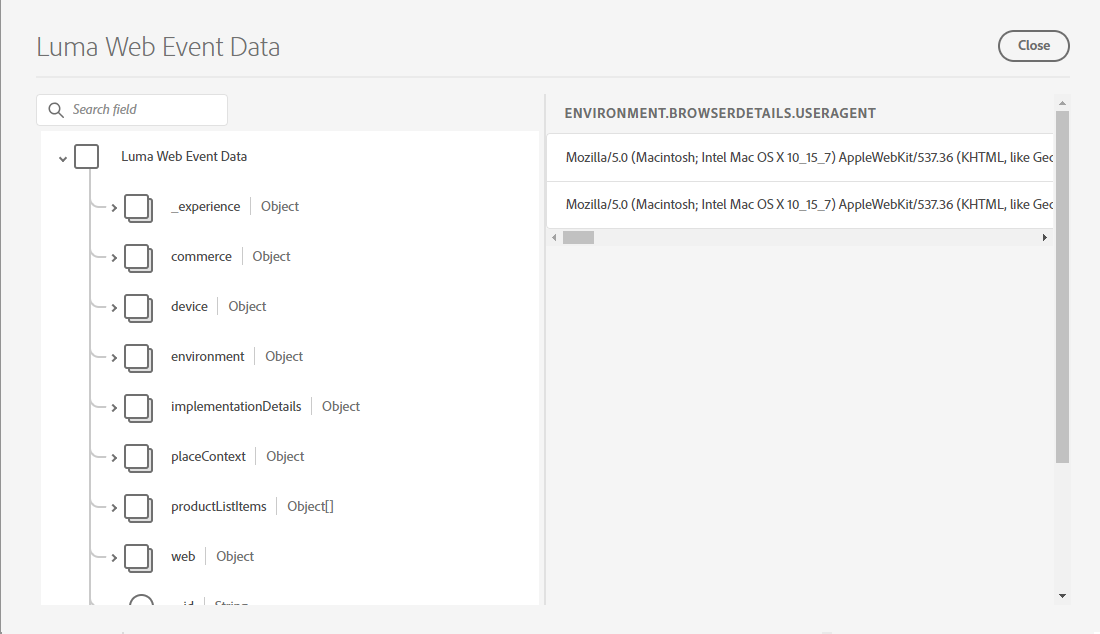Viewport: 1100px width, 634px height.
Task: Expand the implementationDetails object
Action: point(114,407)
